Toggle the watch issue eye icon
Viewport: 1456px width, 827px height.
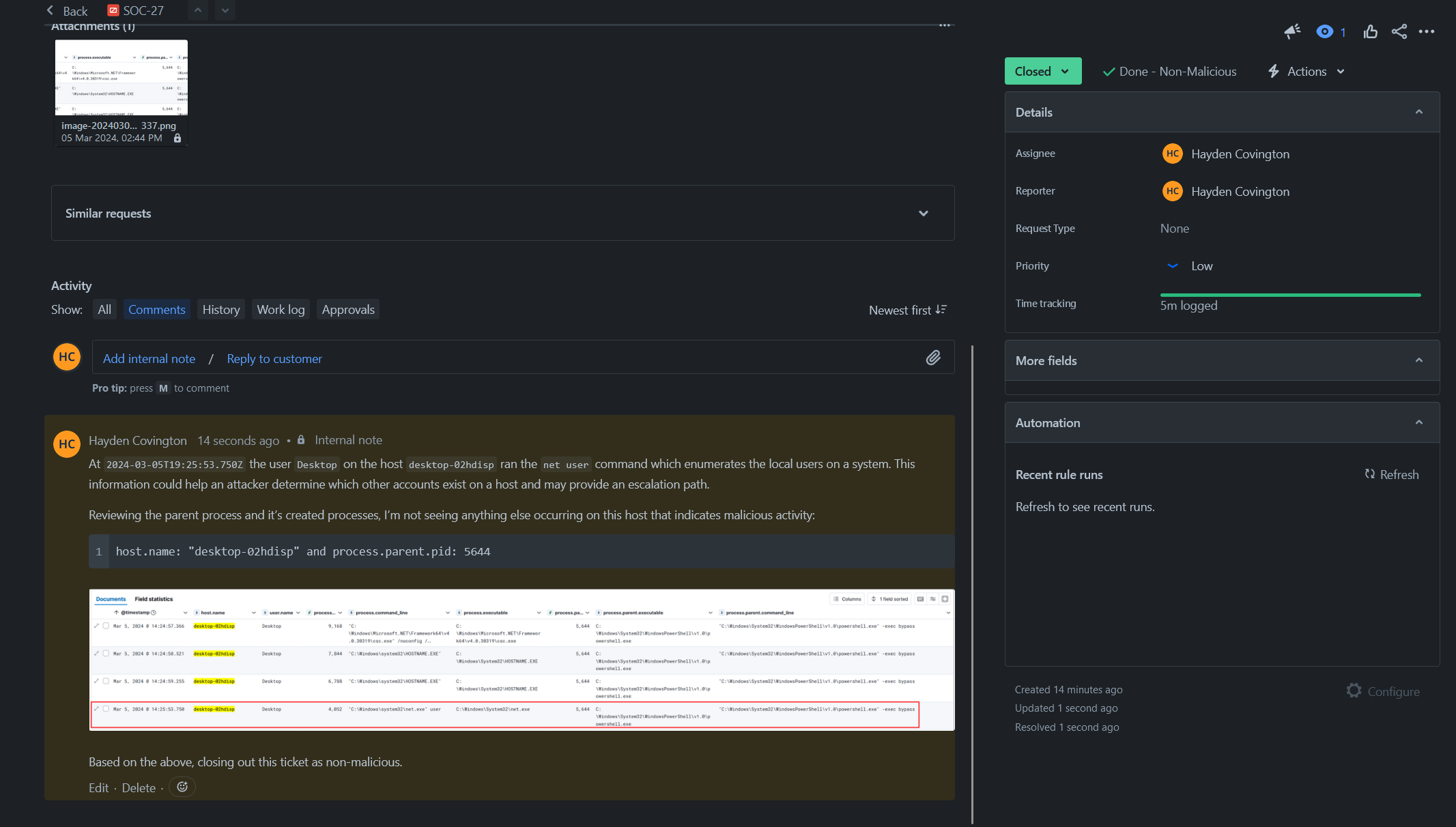coord(1324,31)
